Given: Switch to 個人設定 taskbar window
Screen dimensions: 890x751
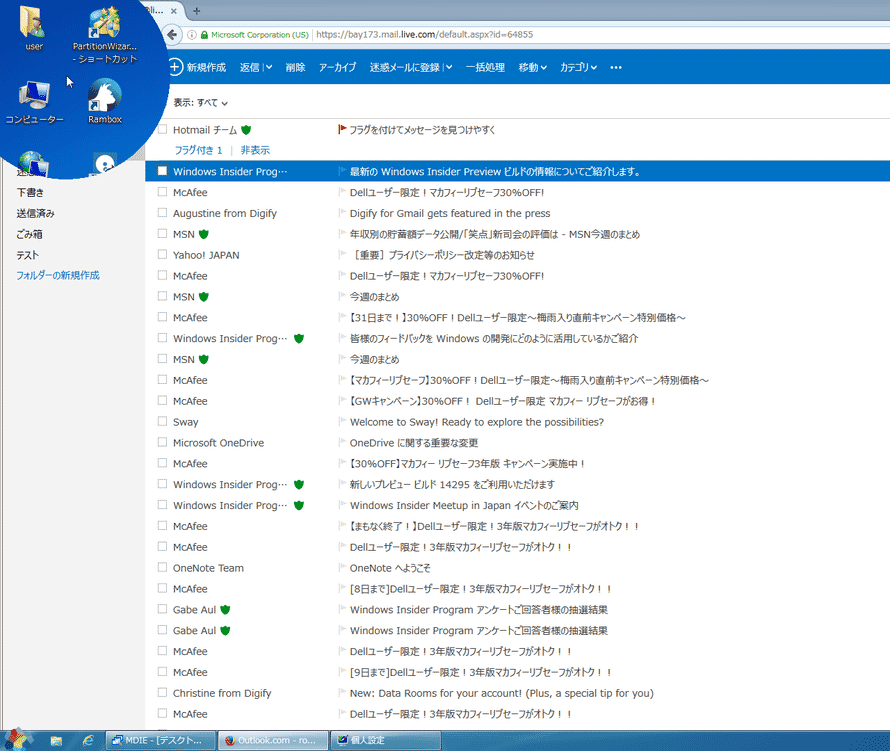Looking at the screenshot, I should [386, 740].
